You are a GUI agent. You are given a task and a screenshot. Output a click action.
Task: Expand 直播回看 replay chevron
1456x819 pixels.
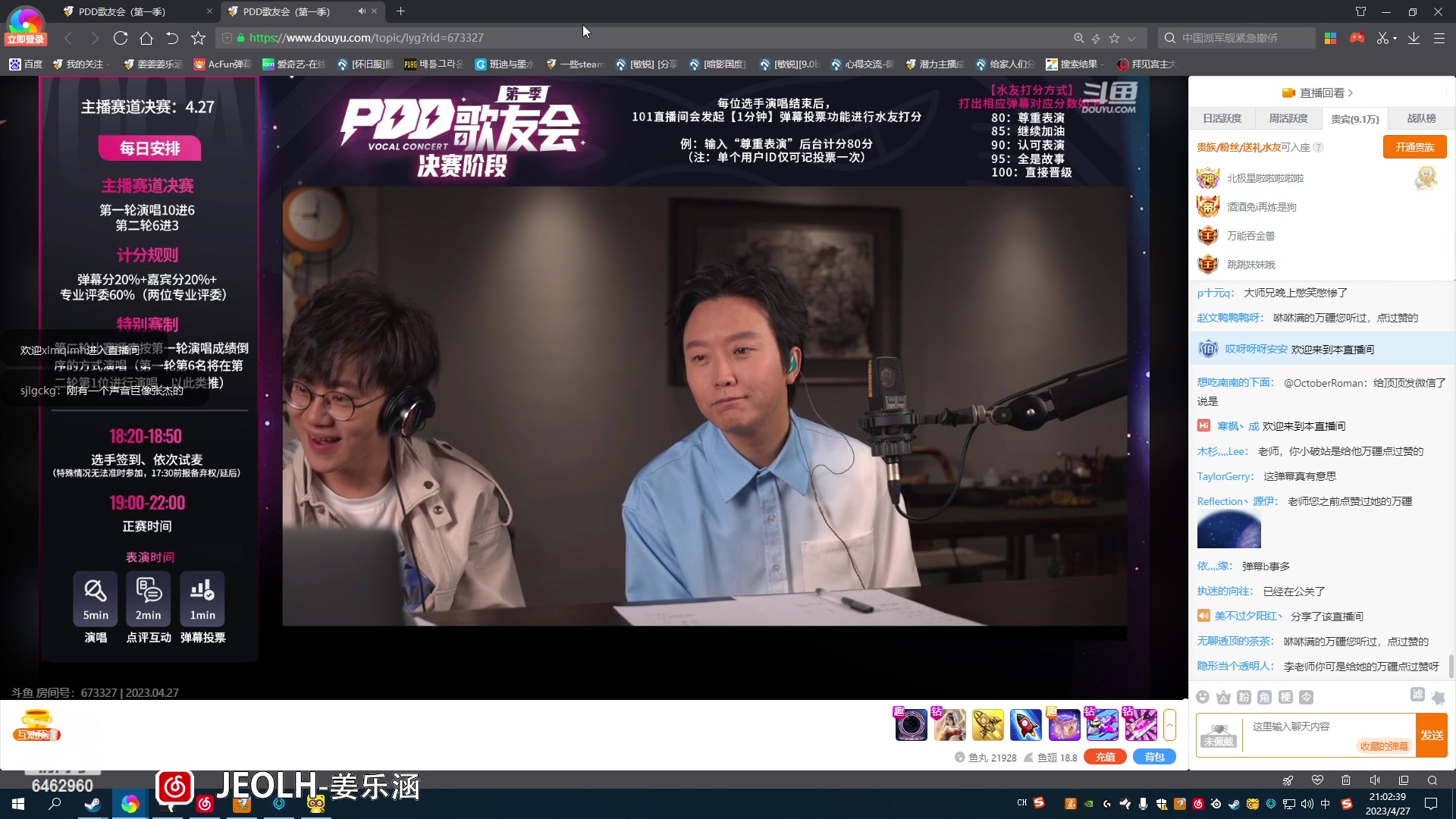tap(1351, 93)
